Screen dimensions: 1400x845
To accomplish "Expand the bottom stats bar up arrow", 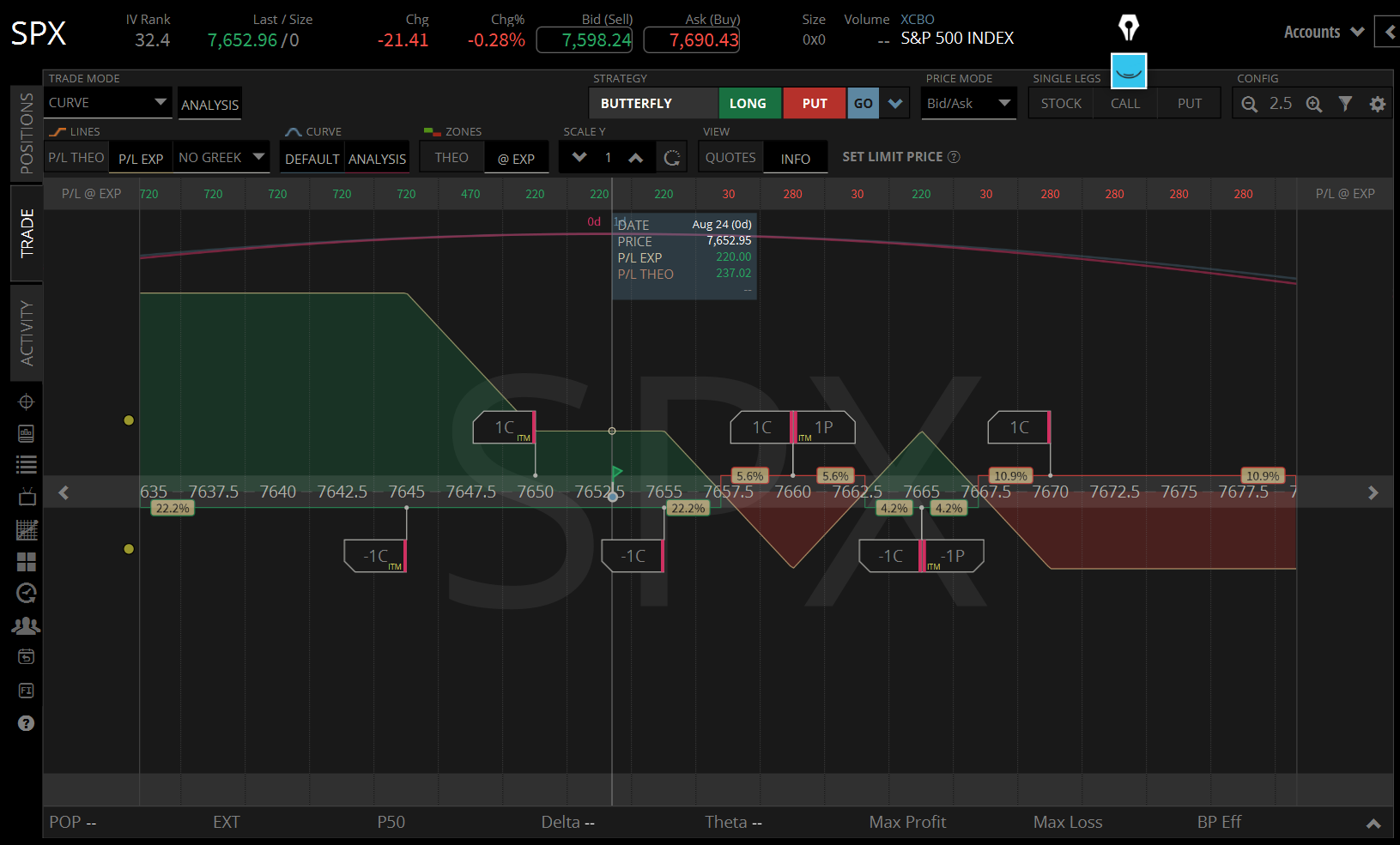I will (x=1373, y=824).
